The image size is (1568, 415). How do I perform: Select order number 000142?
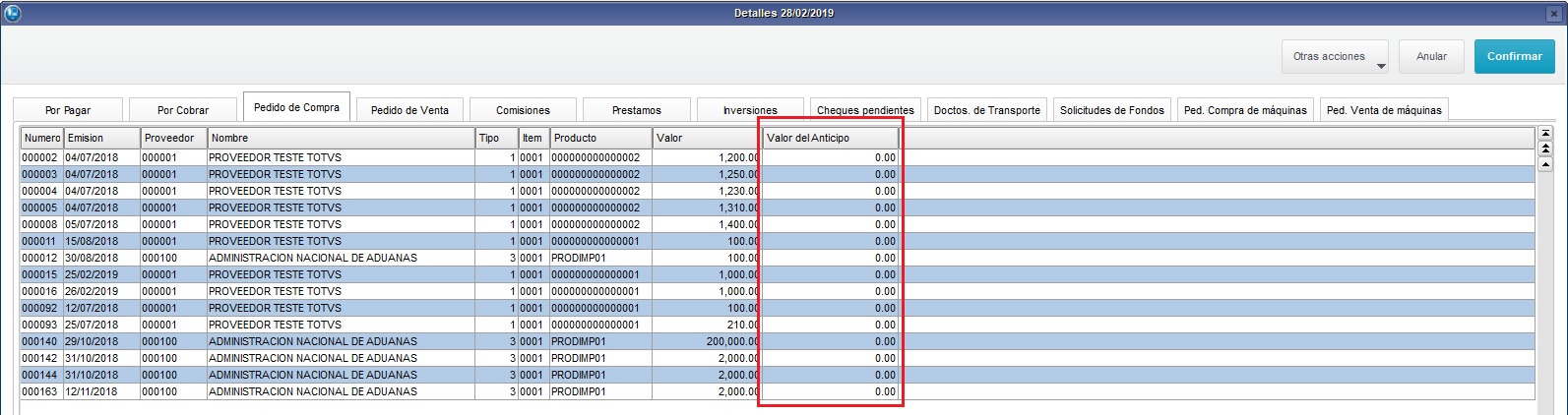(40, 358)
